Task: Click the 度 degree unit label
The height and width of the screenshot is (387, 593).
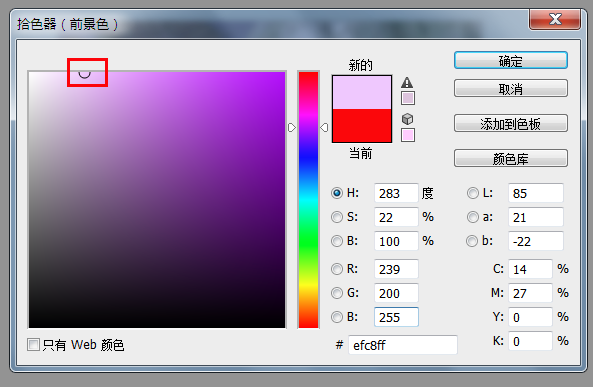Action: tap(427, 193)
